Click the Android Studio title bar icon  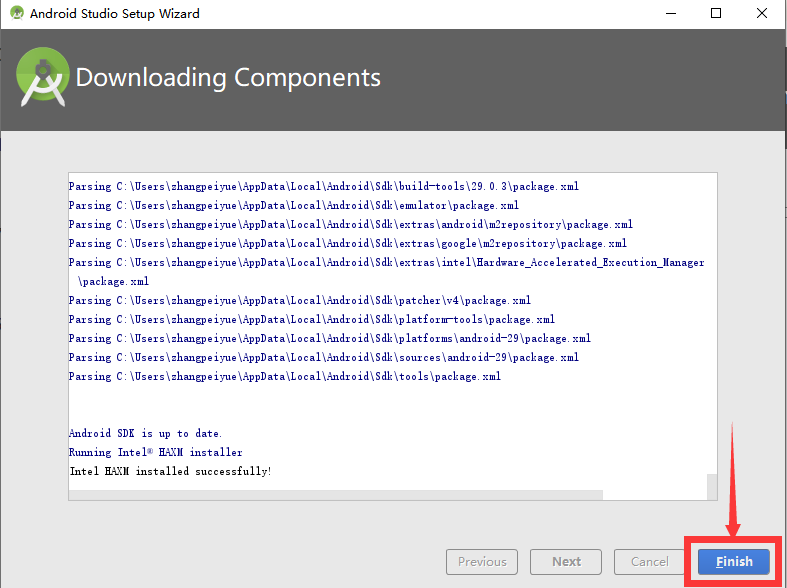point(17,13)
